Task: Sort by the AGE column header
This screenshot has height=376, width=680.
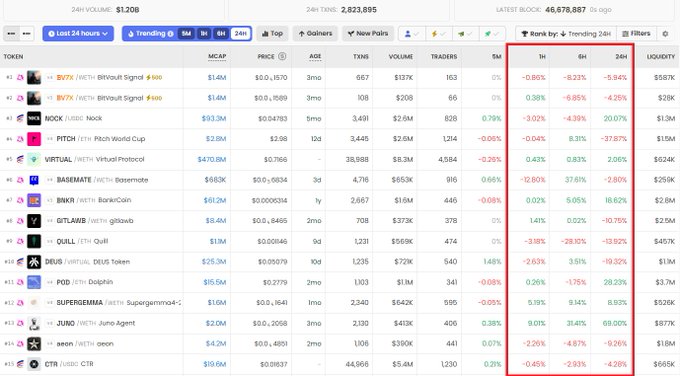Action: tap(315, 56)
